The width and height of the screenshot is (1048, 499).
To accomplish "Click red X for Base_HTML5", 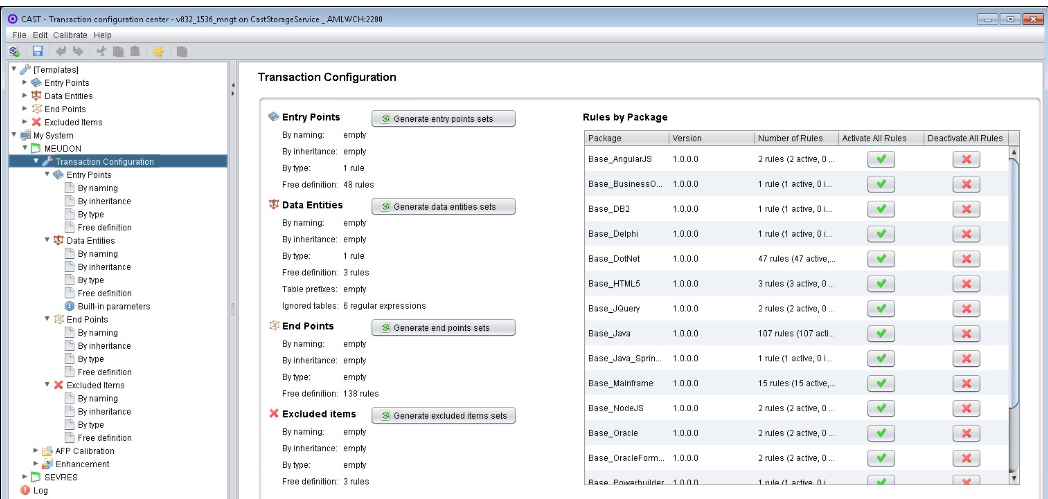I will pyautogui.click(x=966, y=283).
